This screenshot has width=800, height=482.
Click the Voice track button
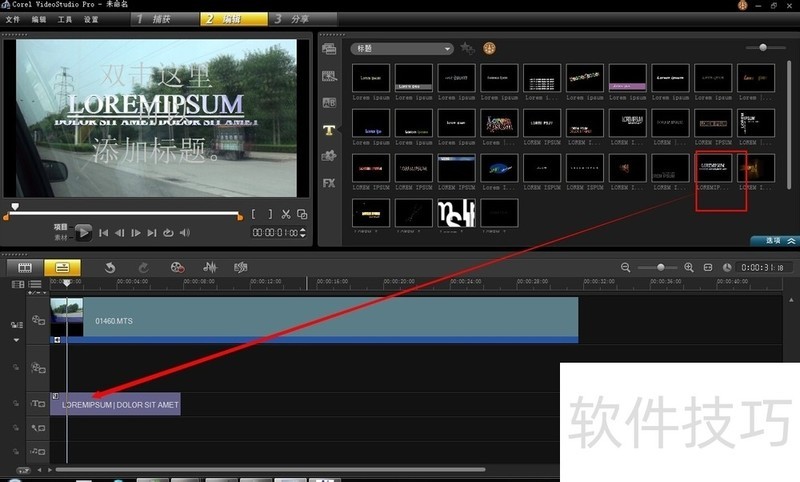tap(38, 428)
